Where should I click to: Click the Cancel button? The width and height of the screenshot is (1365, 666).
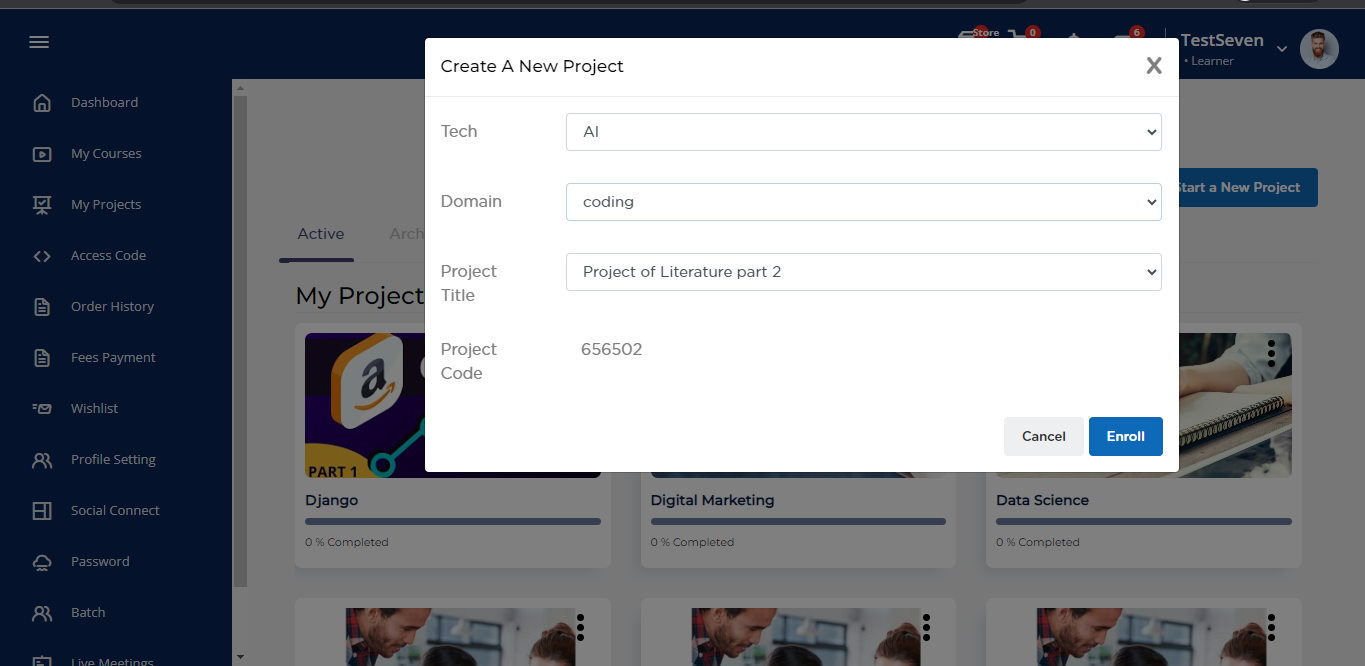click(x=1043, y=436)
